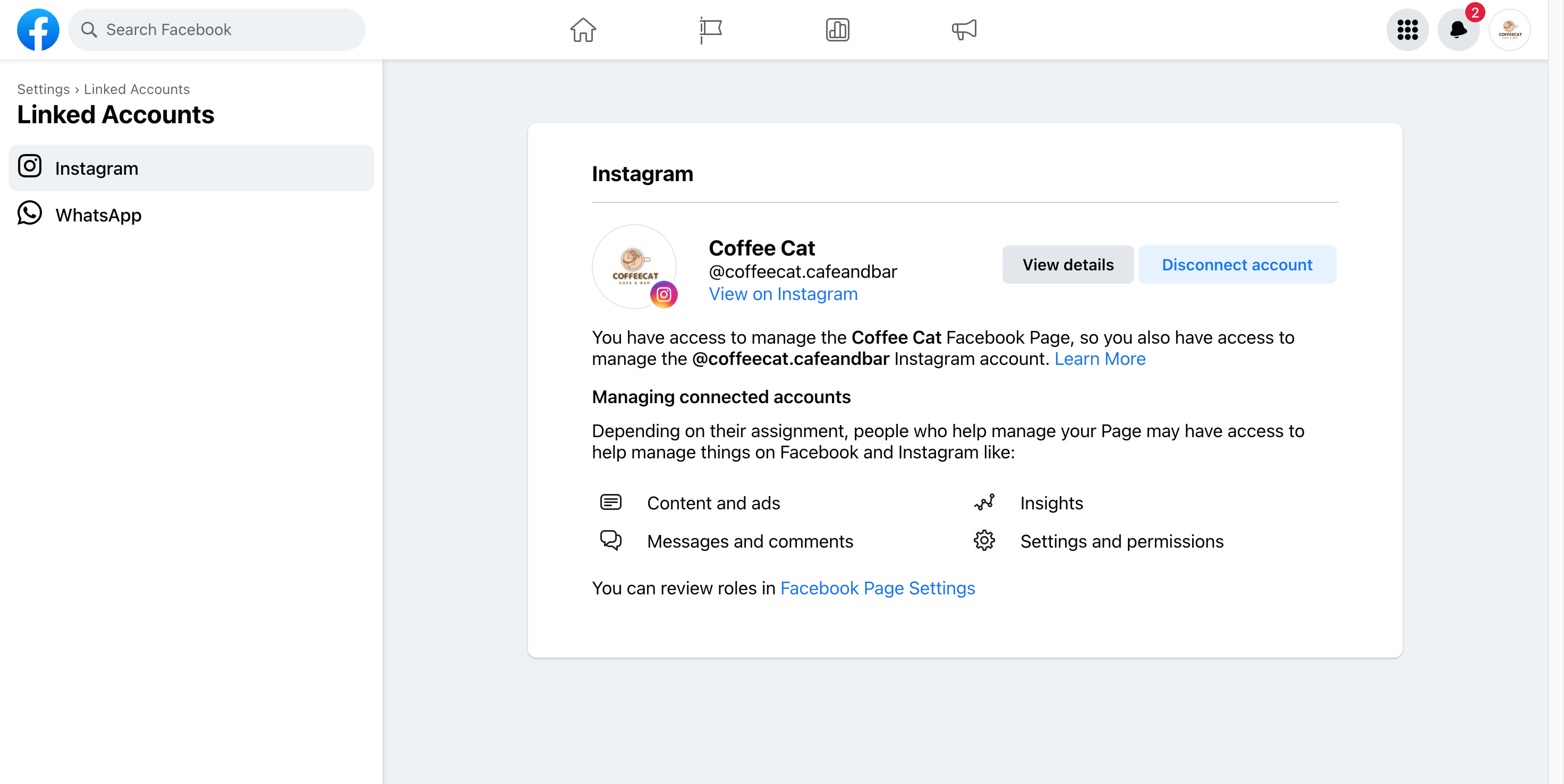Select Instagram in Linked Accounts sidebar
This screenshot has height=784, width=1564.
point(191,168)
